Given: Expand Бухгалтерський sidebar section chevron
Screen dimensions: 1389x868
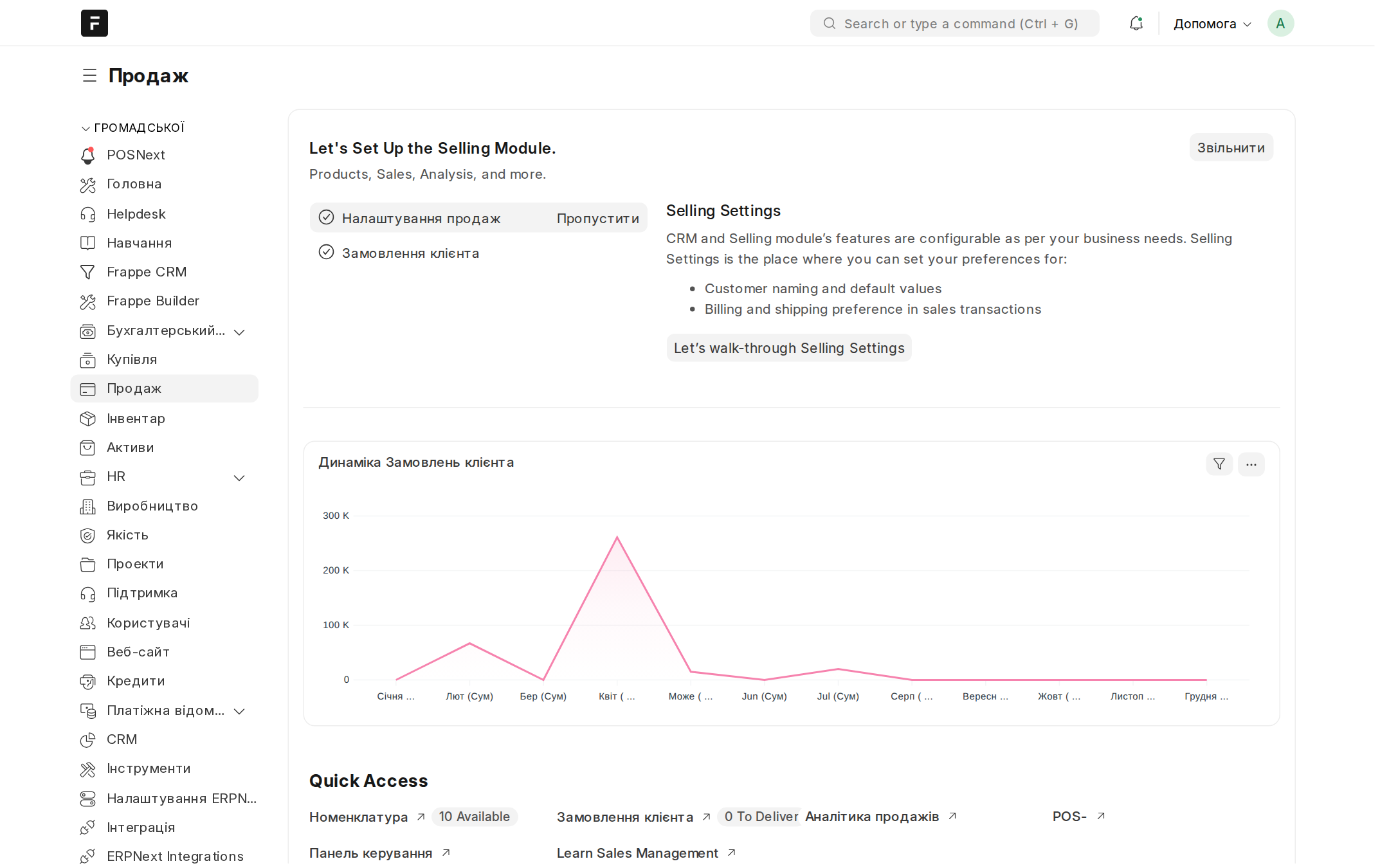Looking at the screenshot, I should click(239, 332).
